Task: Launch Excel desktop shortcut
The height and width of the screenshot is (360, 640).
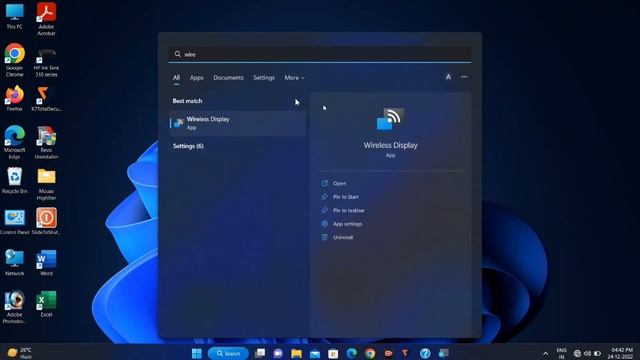Action: 46,304
